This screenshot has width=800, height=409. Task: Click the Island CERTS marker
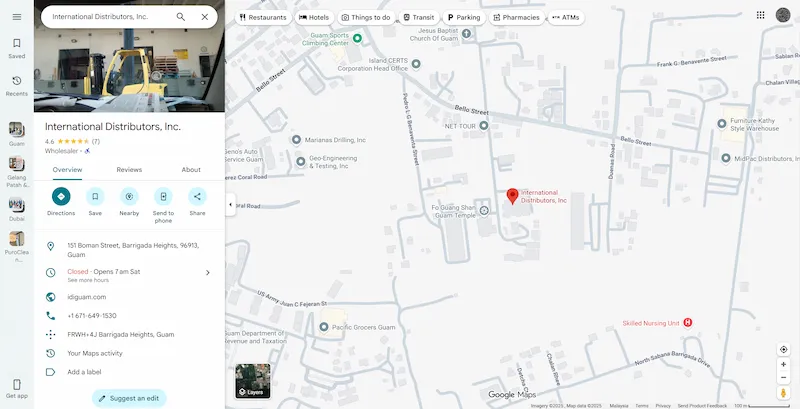point(416,64)
